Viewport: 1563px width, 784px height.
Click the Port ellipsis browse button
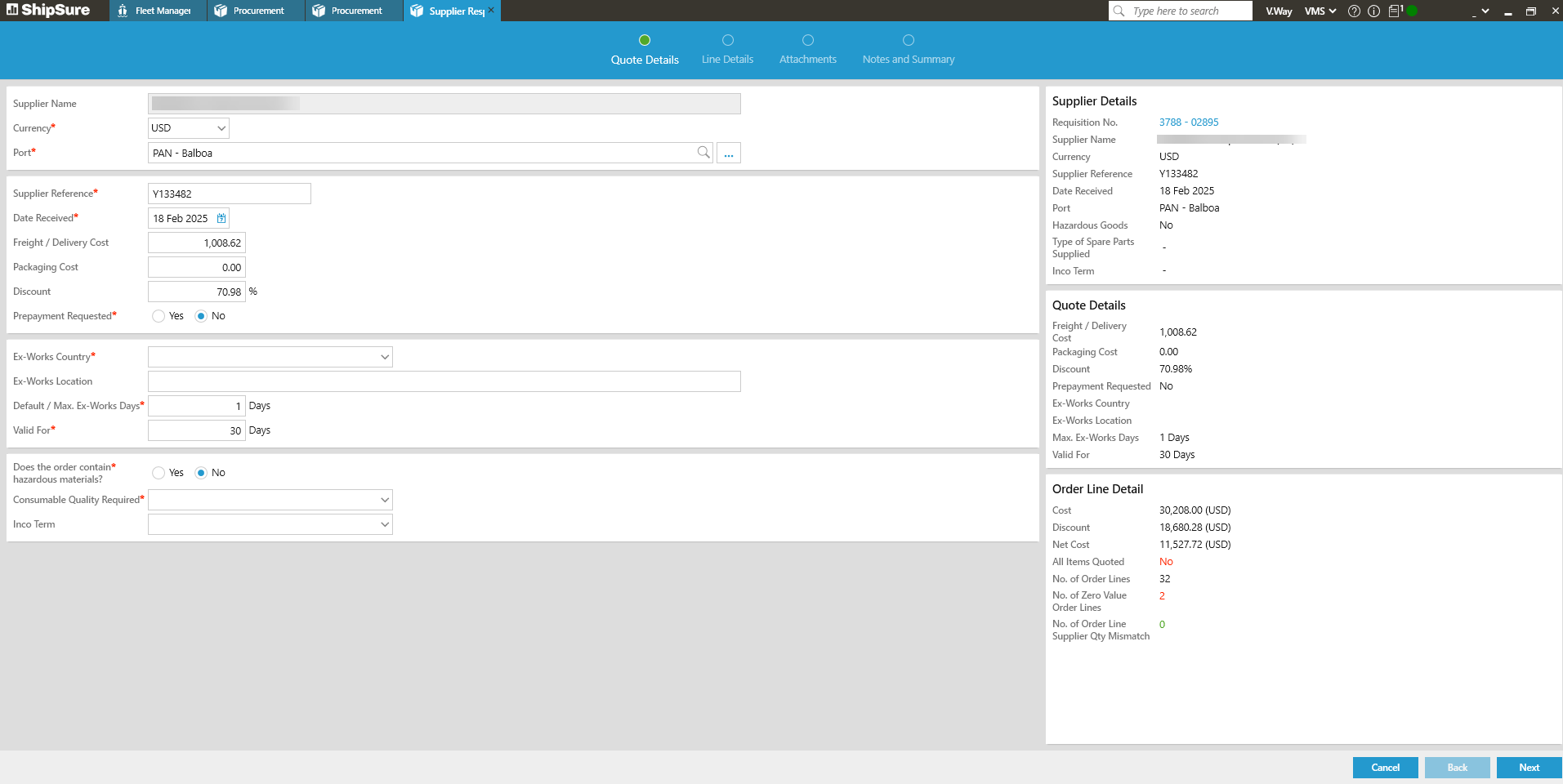point(729,154)
